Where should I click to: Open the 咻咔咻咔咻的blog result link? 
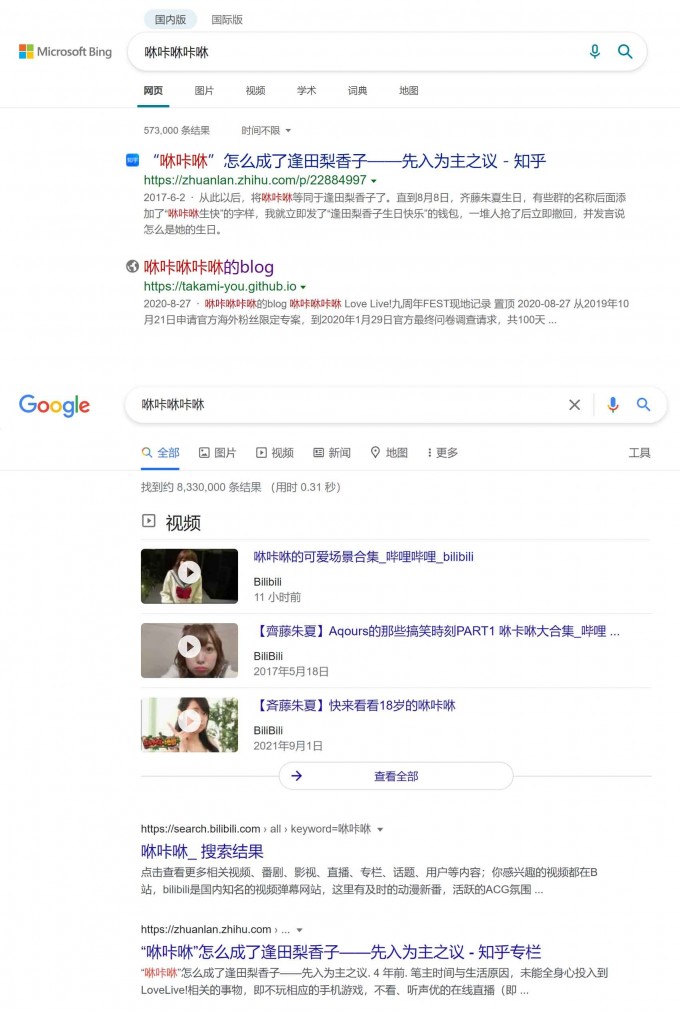coord(209,267)
